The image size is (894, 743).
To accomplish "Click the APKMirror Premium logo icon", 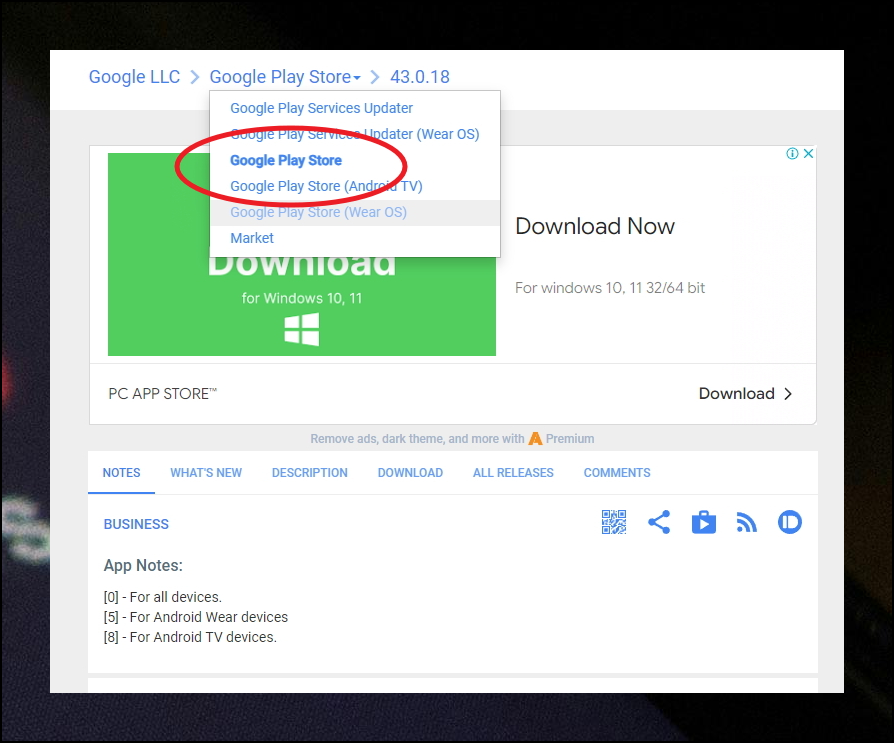I will point(535,439).
